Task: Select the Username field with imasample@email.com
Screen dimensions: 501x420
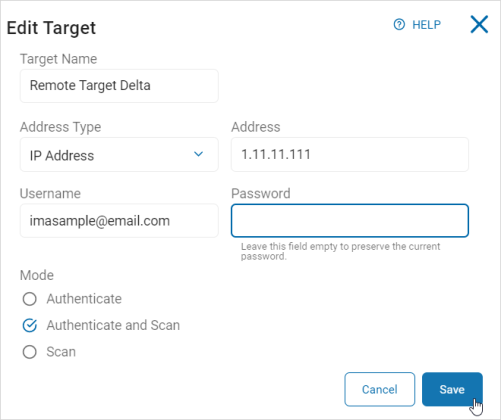Action: point(119,221)
